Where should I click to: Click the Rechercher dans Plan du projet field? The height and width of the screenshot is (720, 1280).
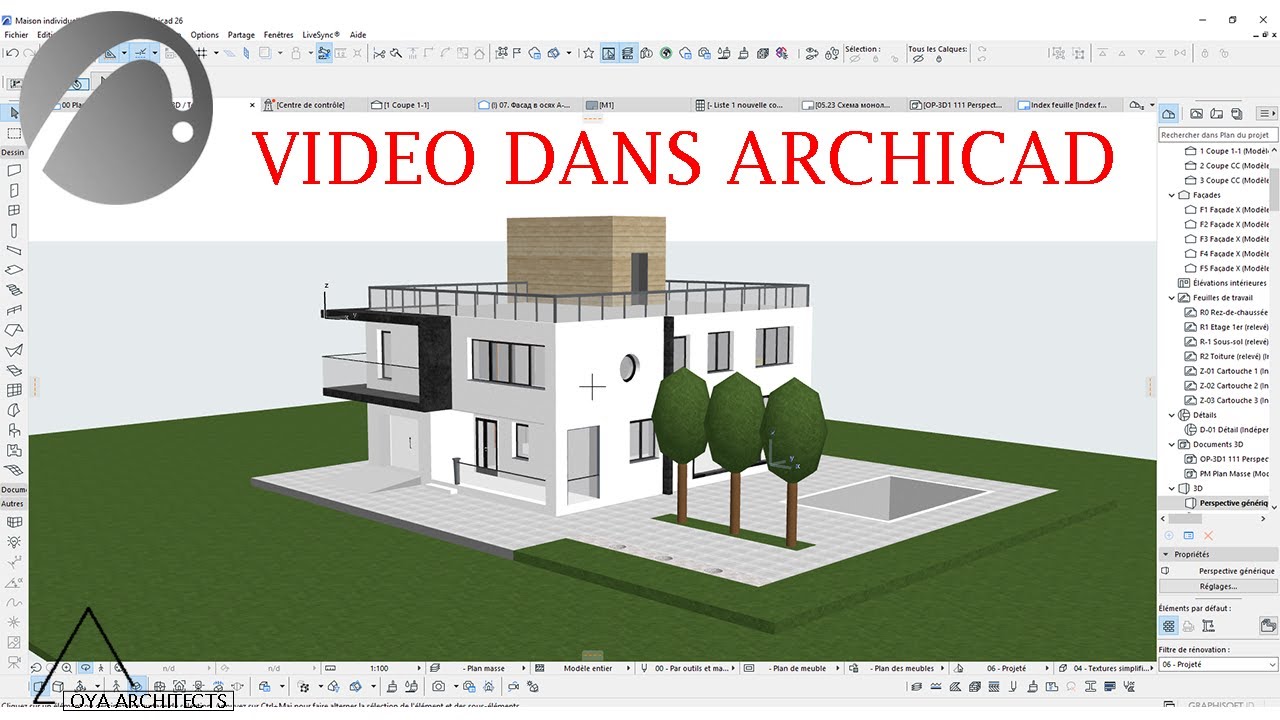coord(1218,134)
